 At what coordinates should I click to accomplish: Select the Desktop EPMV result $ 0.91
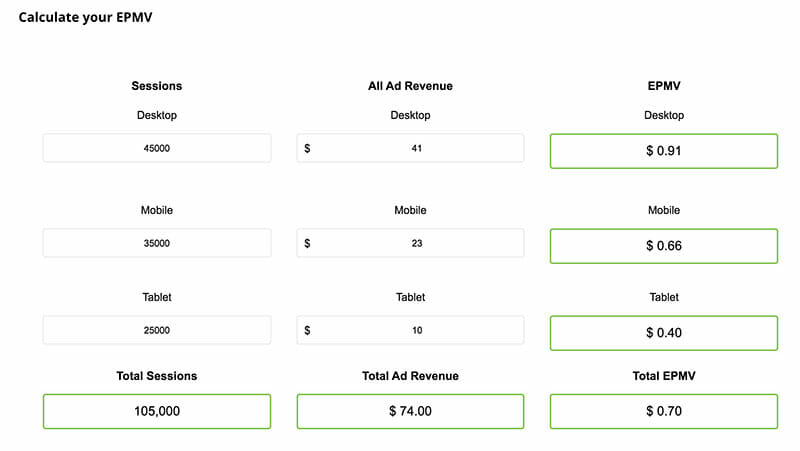coord(663,151)
